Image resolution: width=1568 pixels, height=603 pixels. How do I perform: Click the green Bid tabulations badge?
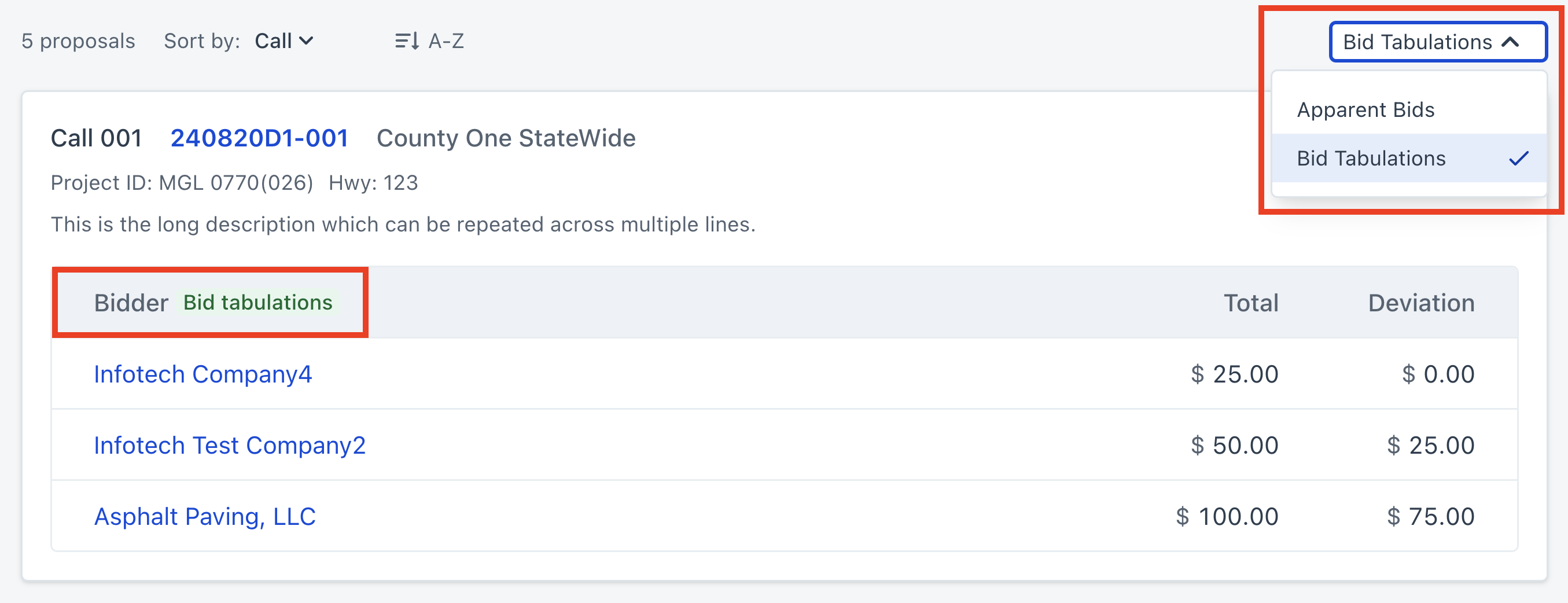[258, 303]
